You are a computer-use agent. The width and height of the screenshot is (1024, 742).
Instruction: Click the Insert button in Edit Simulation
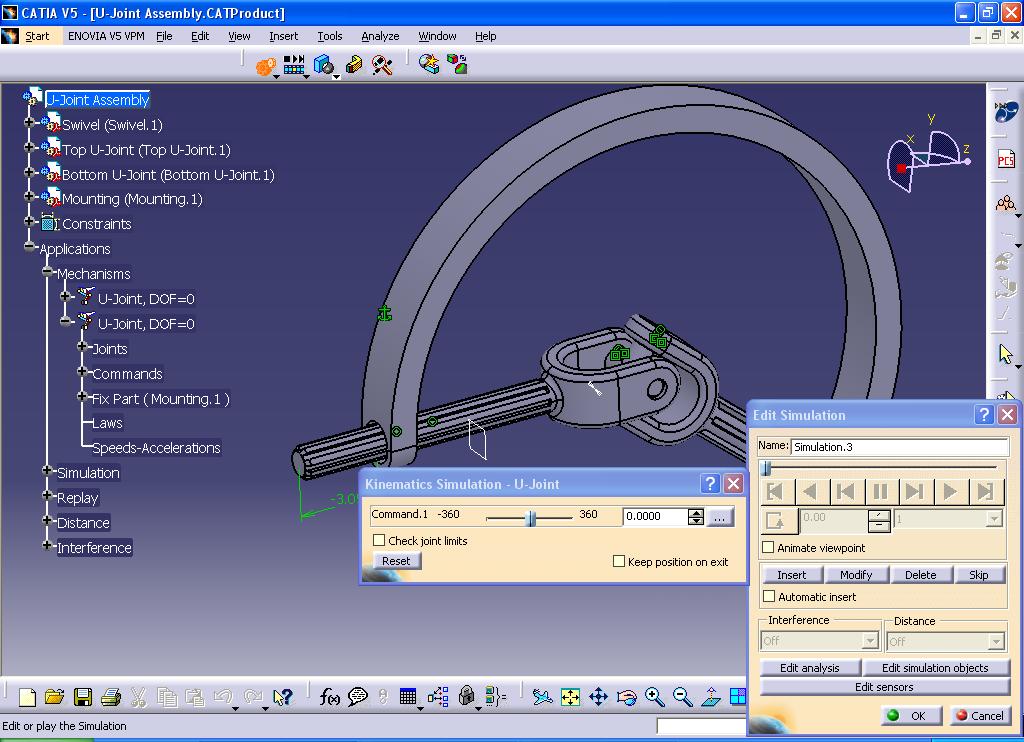tap(792, 575)
